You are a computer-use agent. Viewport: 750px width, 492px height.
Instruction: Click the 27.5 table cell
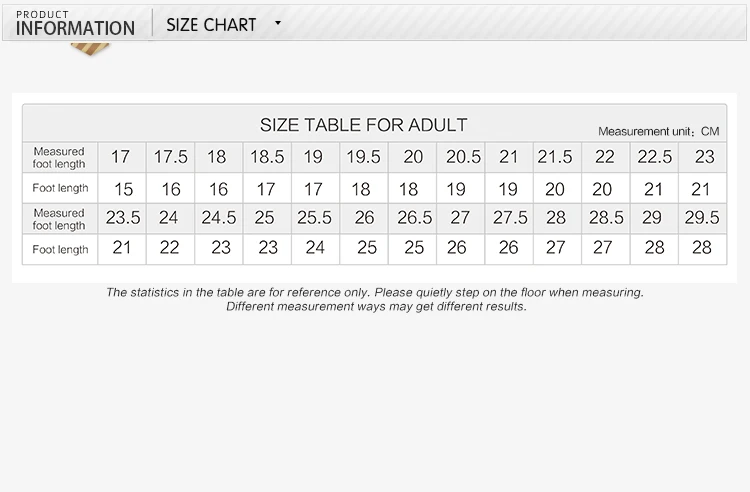tap(510, 218)
